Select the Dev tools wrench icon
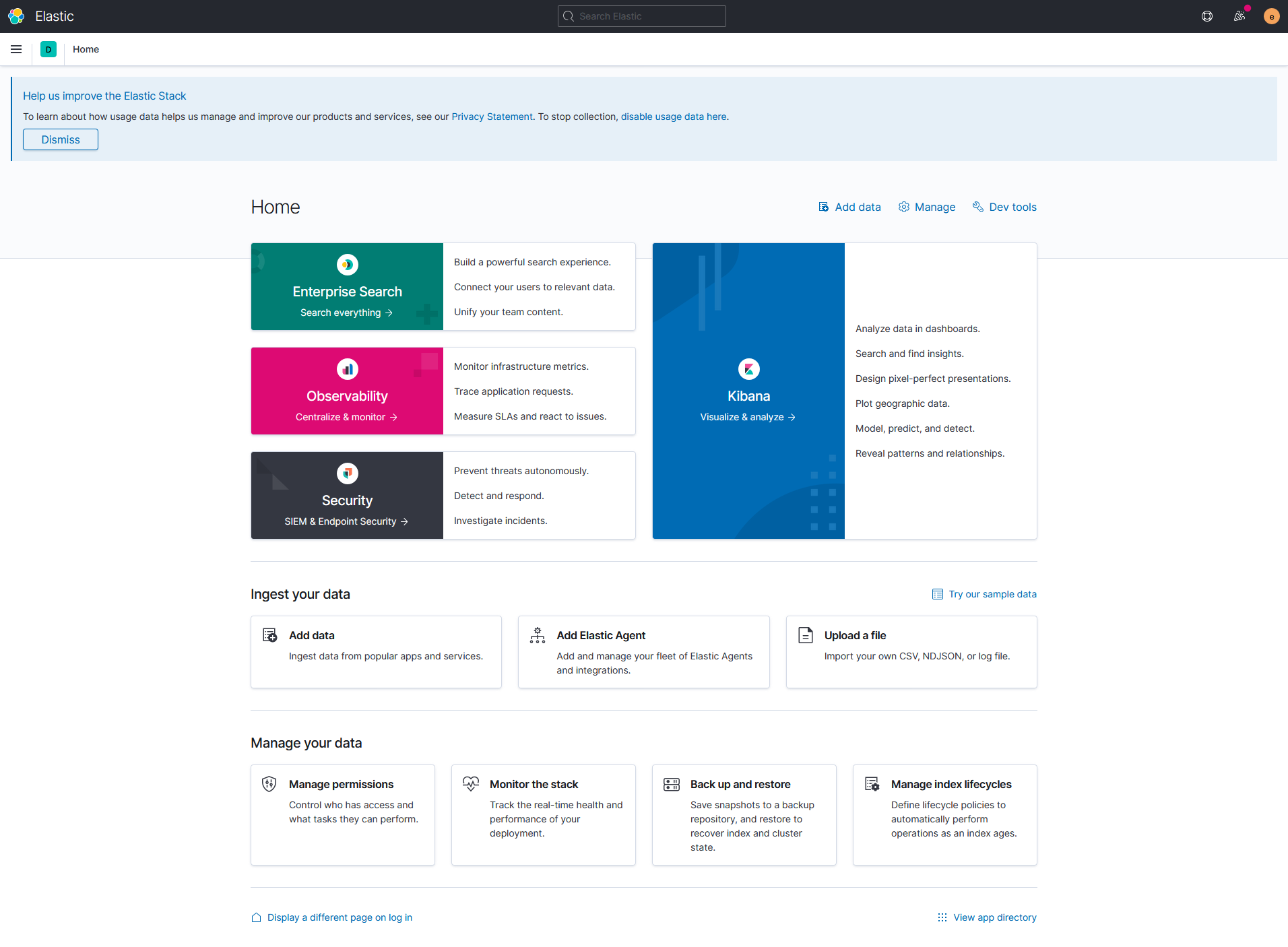 coord(977,207)
